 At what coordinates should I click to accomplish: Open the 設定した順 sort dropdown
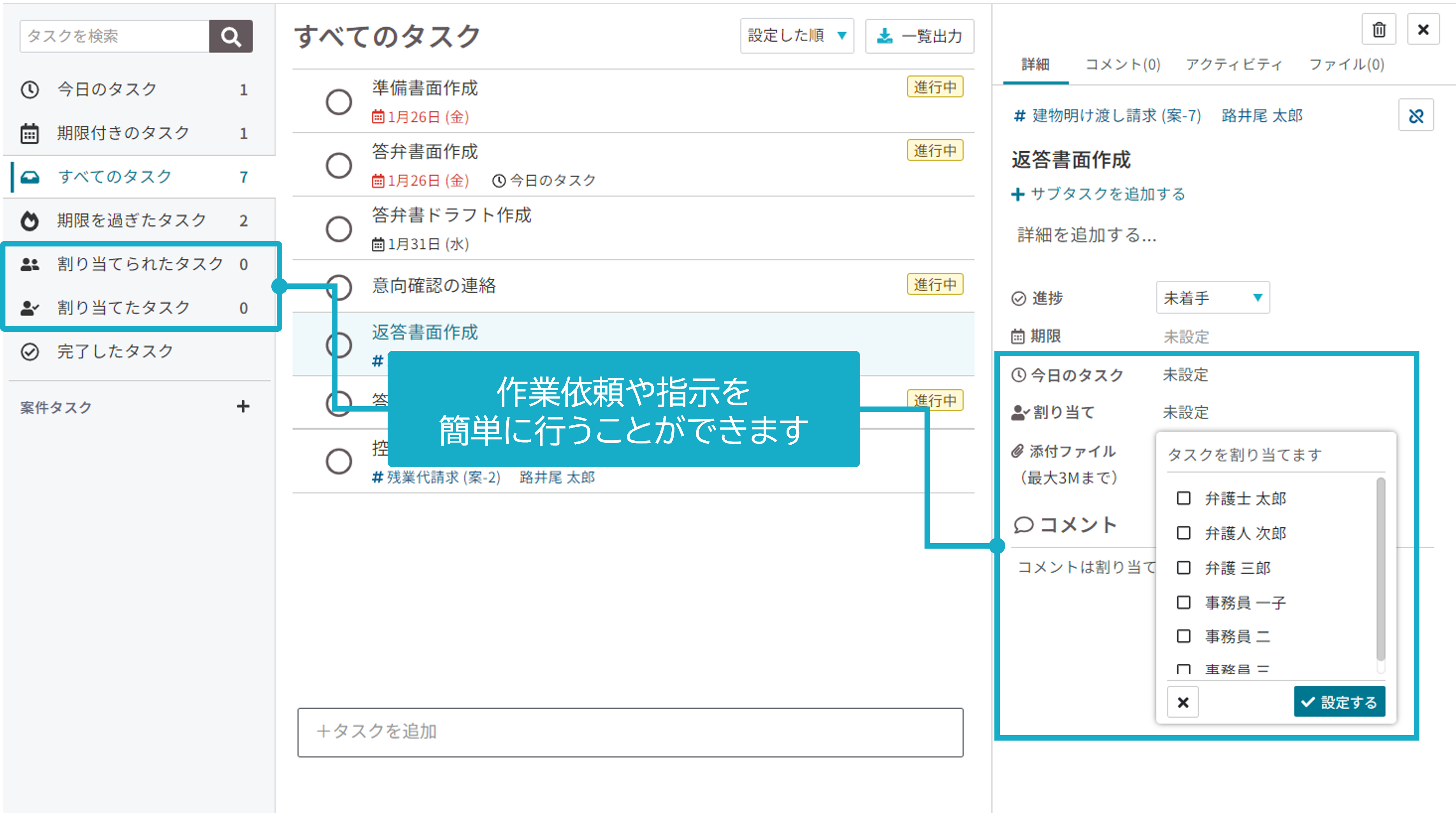pyautogui.click(x=797, y=35)
